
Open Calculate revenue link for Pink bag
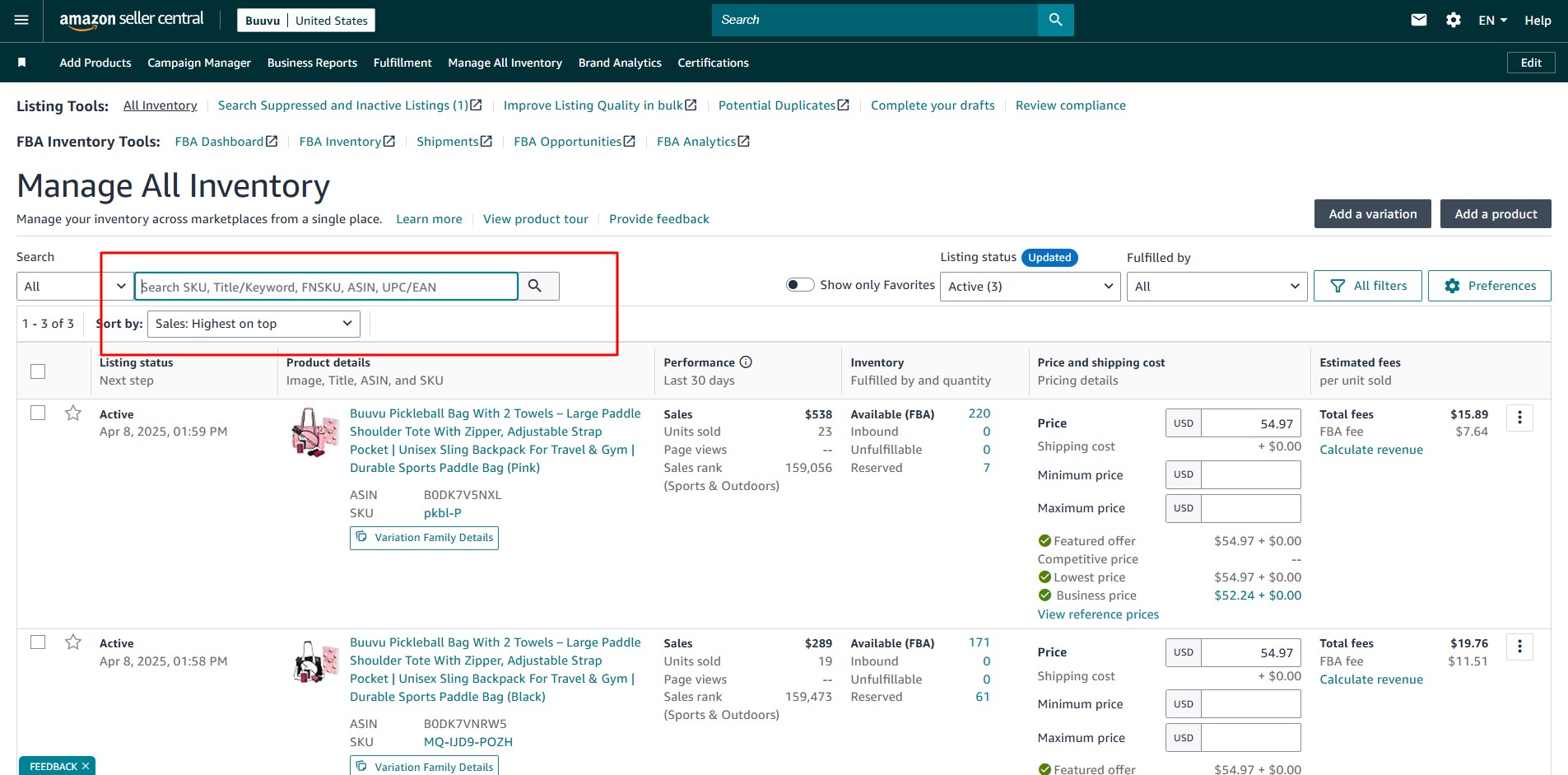[1370, 450]
